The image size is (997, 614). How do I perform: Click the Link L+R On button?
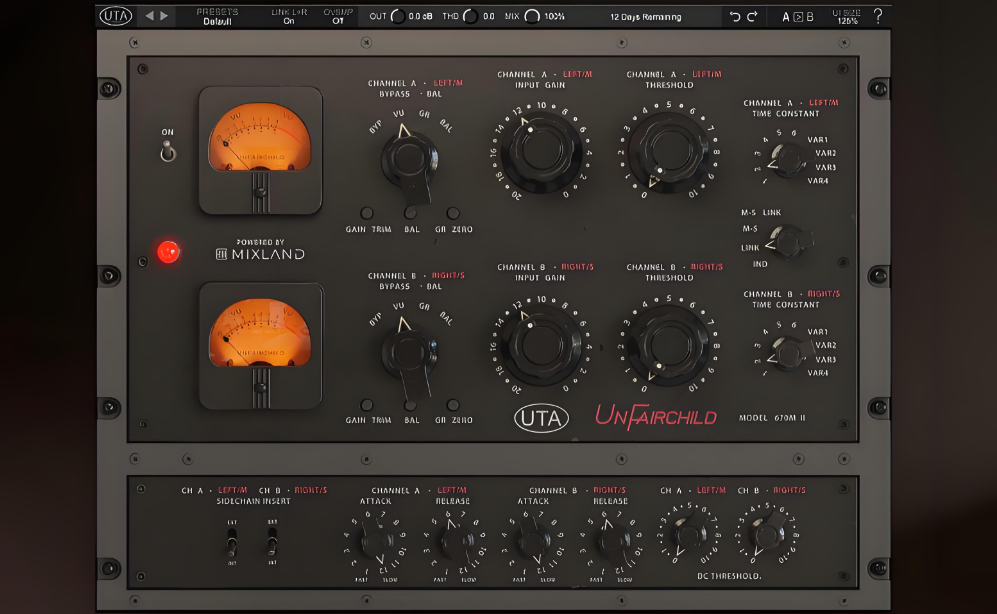(x=289, y=16)
